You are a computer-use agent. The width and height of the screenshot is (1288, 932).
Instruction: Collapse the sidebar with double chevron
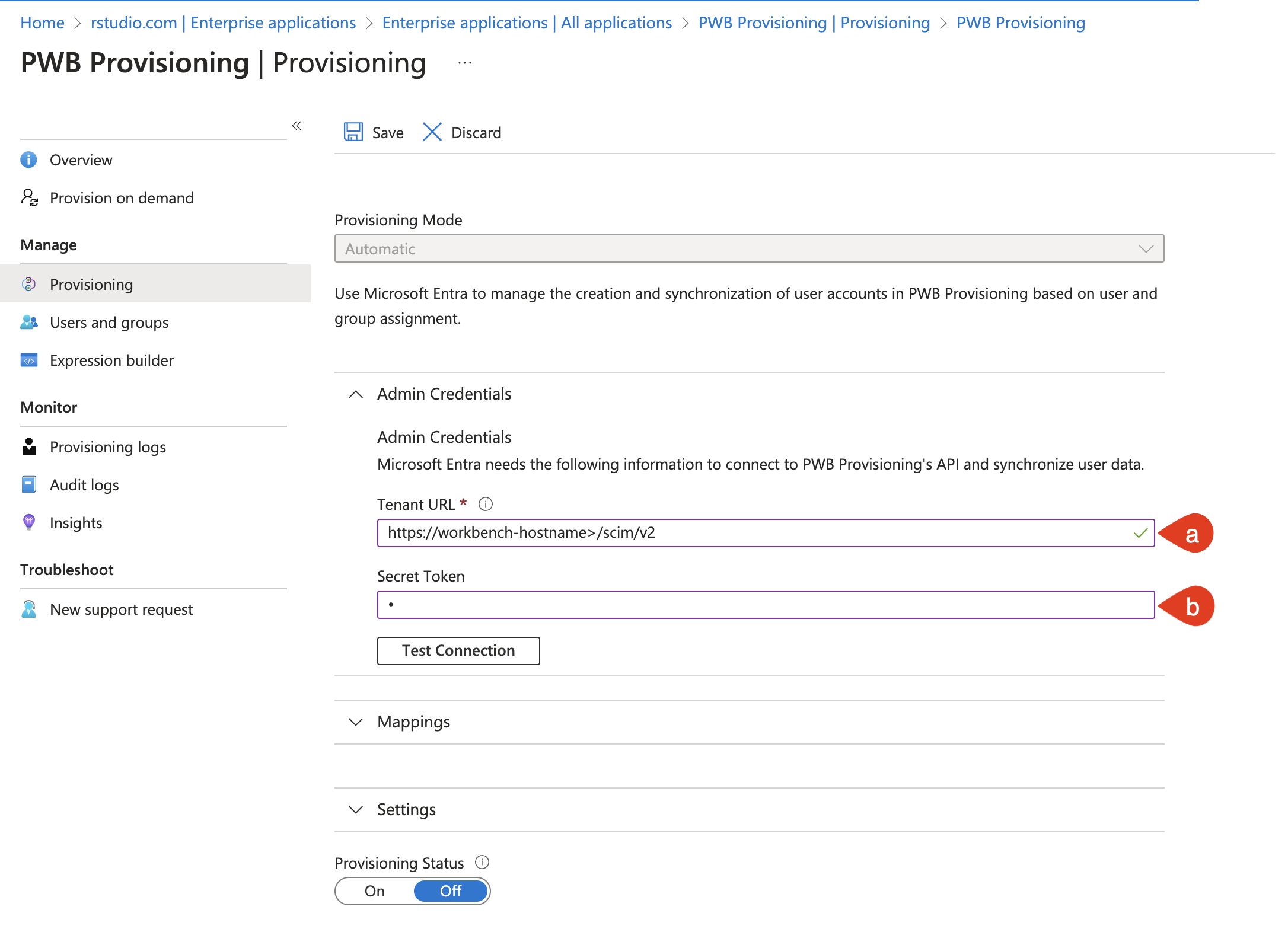(297, 126)
